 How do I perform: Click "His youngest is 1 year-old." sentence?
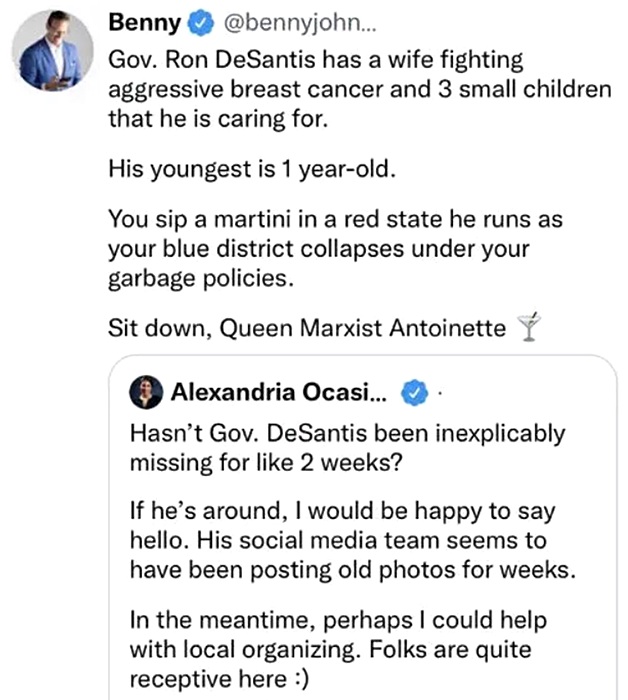coord(253,169)
